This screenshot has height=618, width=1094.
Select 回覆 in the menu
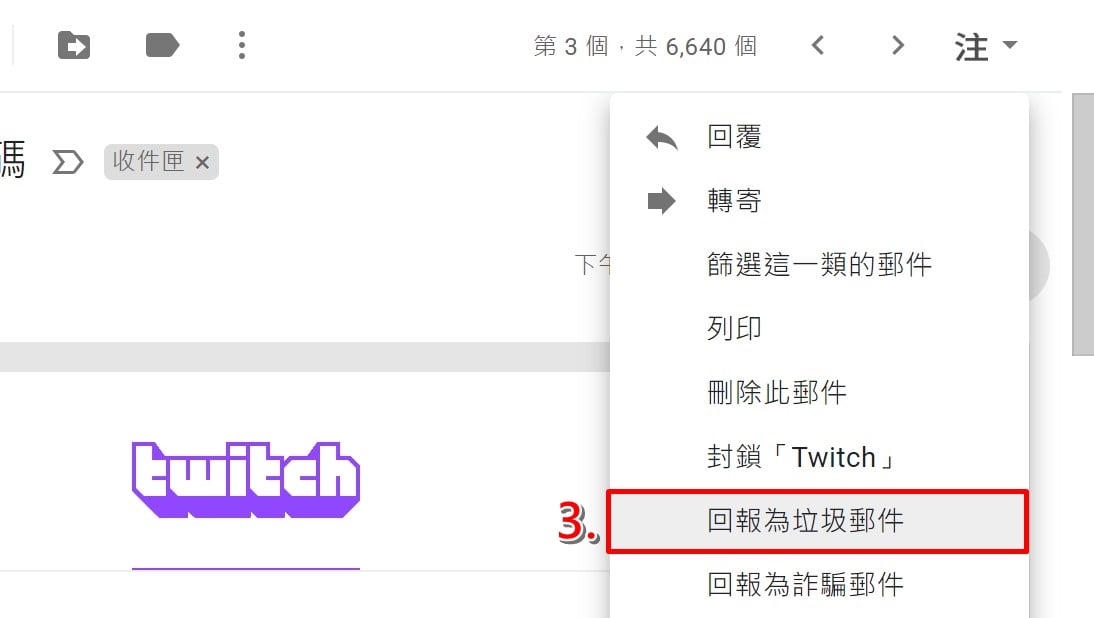[x=819, y=137]
